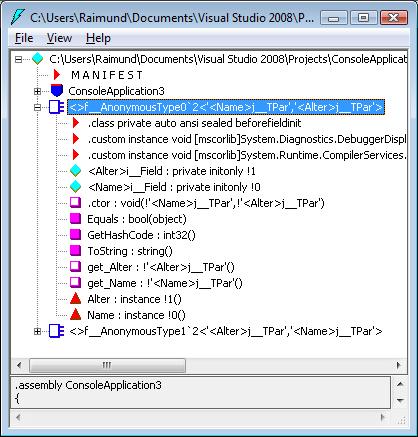
Task: Select the get_Name method row
Action: coord(165,283)
